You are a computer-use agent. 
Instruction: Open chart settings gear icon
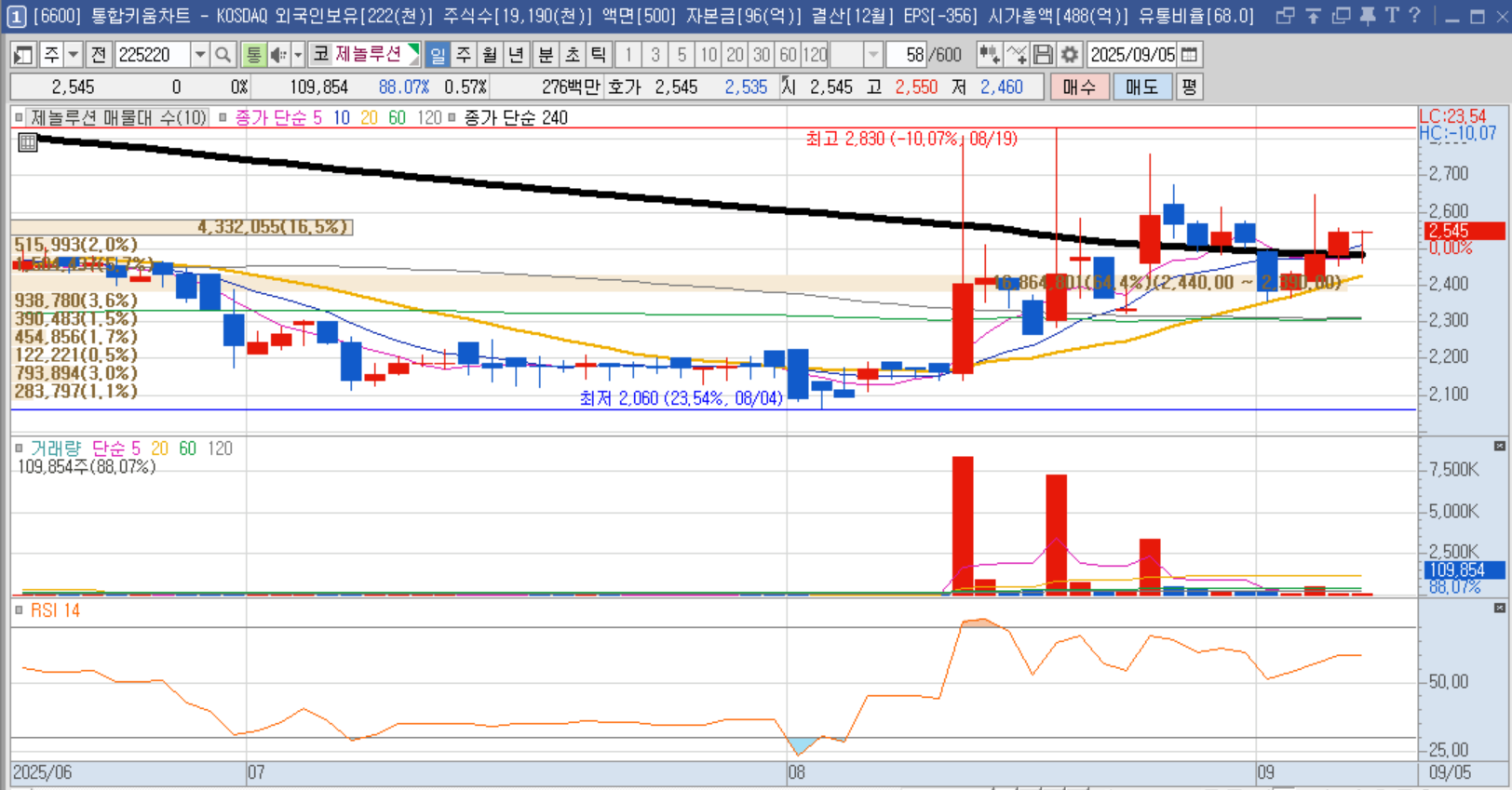pos(1069,55)
